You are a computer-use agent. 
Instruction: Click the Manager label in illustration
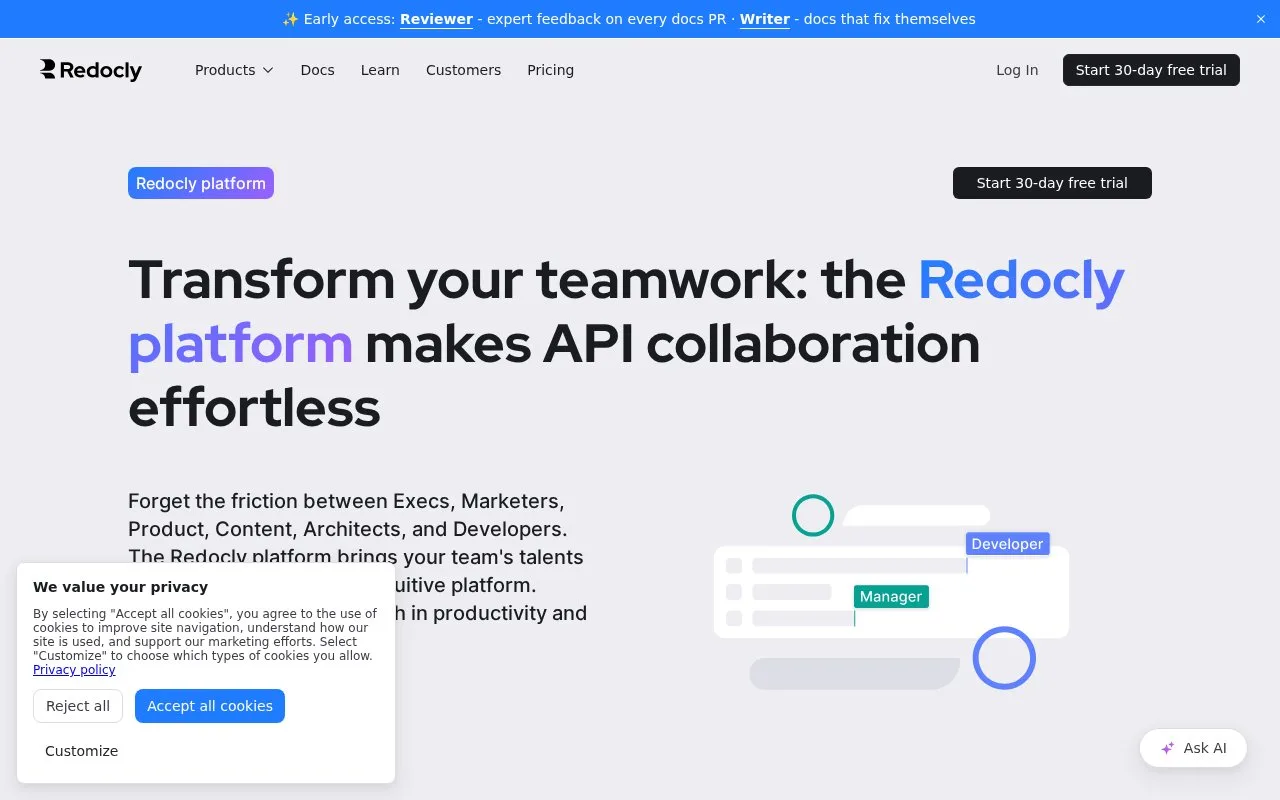pyautogui.click(x=891, y=597)
